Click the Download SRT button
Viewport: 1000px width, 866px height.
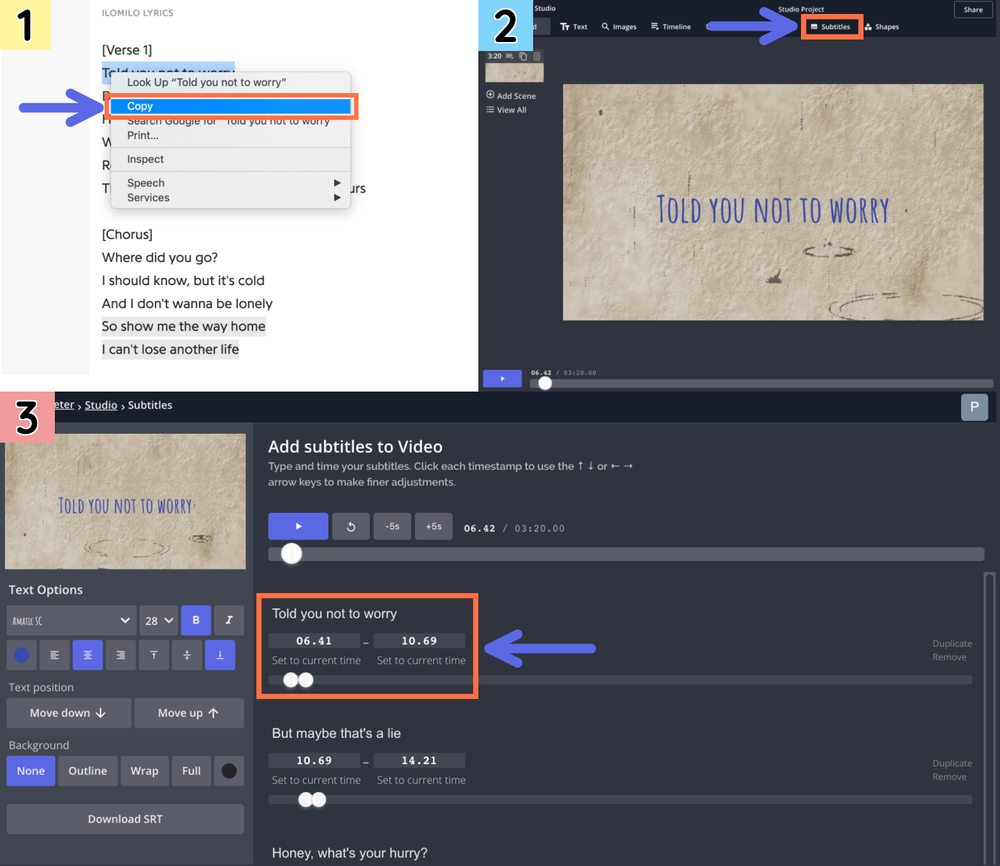coord(125,818)
